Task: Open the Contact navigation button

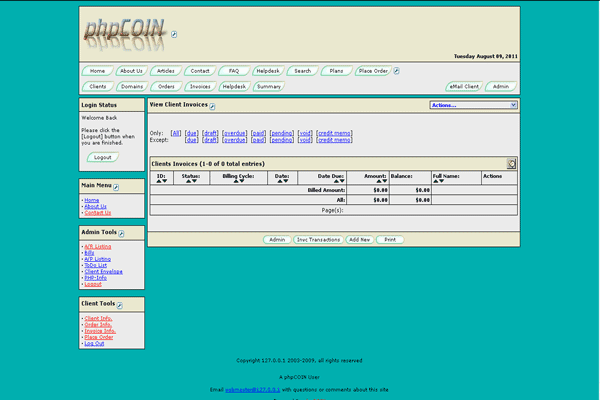Action: click(200, 71)
